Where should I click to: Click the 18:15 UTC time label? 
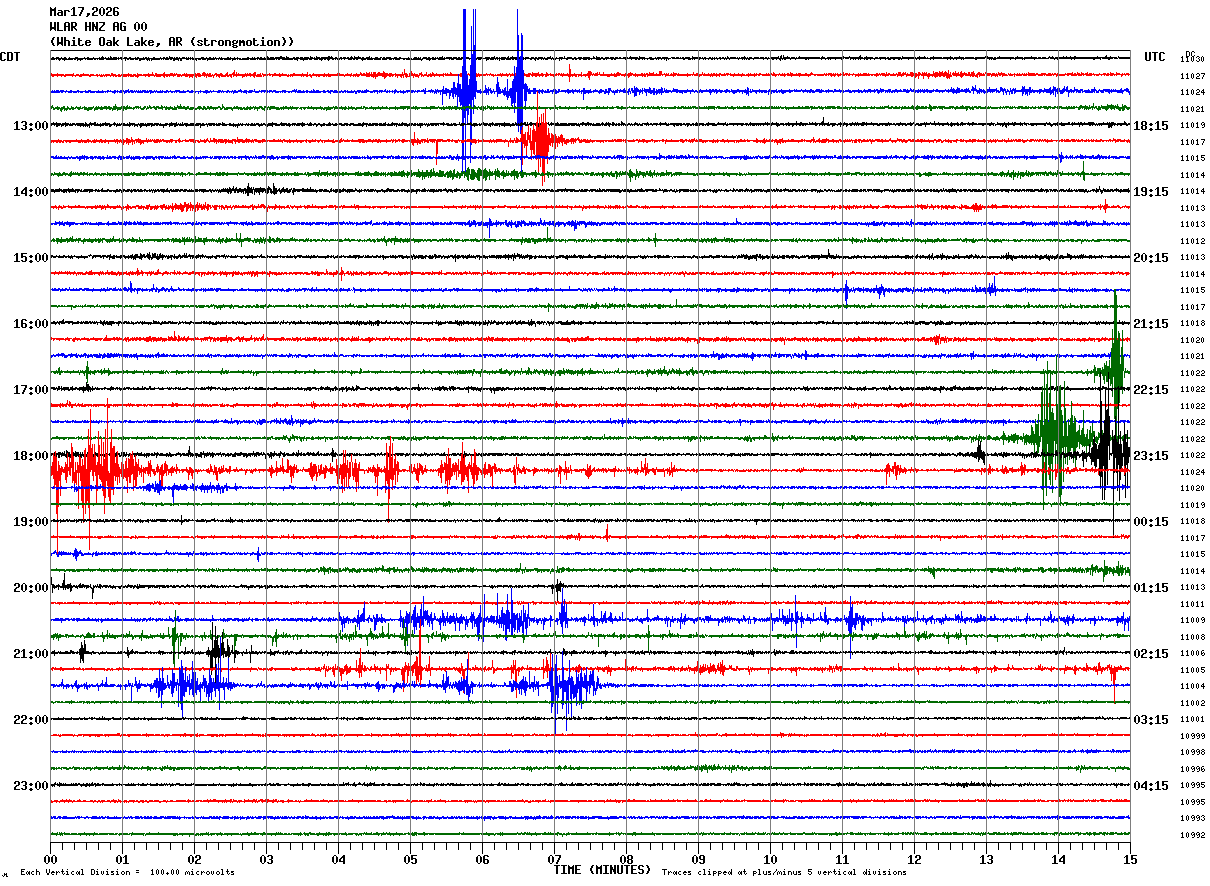tap(1151, 125)
